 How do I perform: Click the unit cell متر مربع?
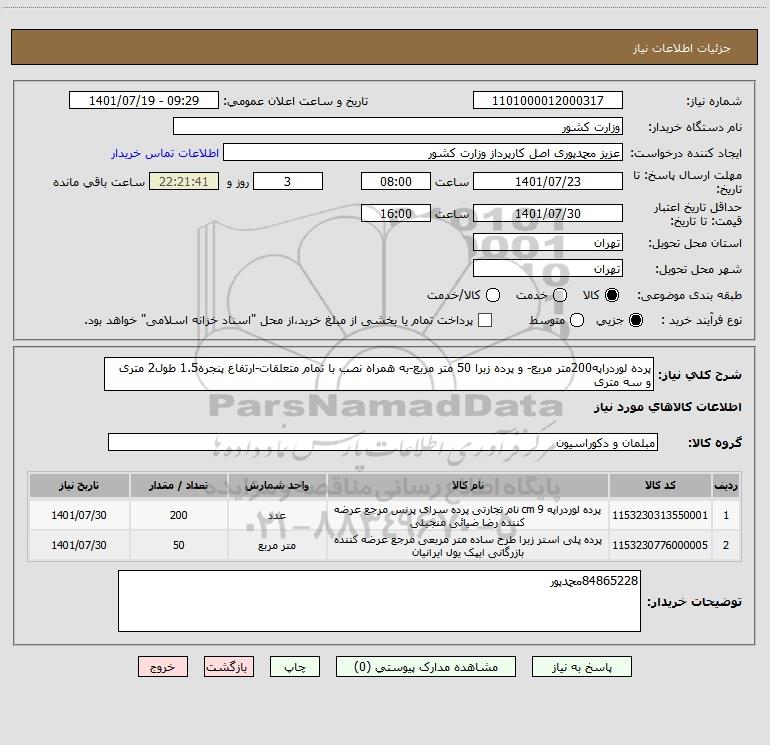pos(277,546)
